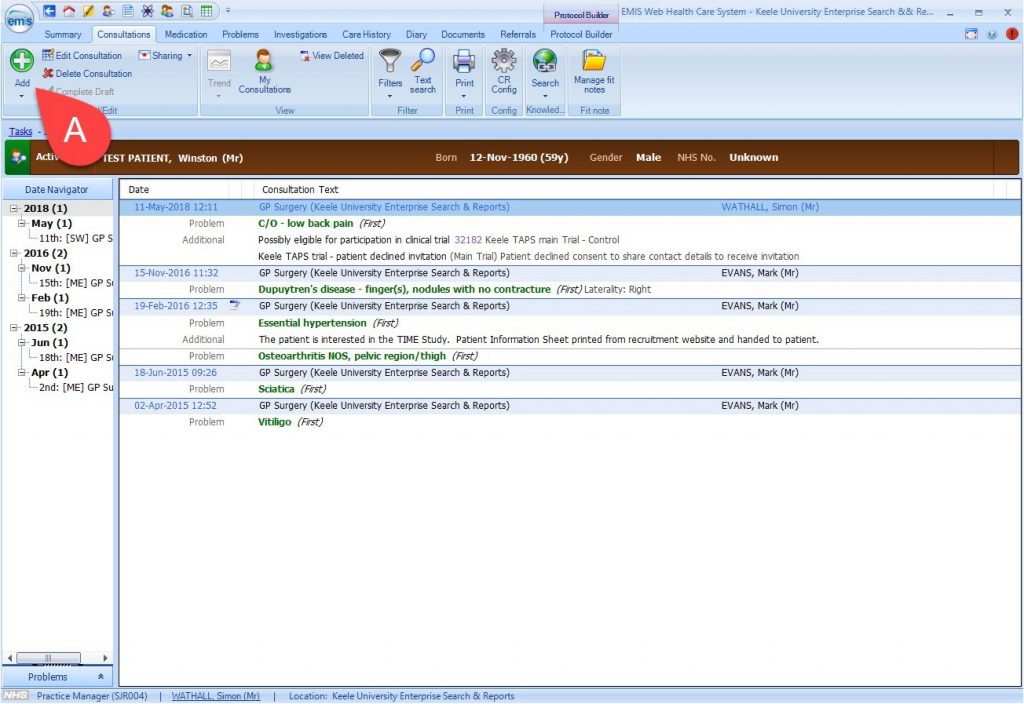This screenshot has width=1024, height=704.
Task: Collapse the May (1) tree node
Action: tap(22, 223)
